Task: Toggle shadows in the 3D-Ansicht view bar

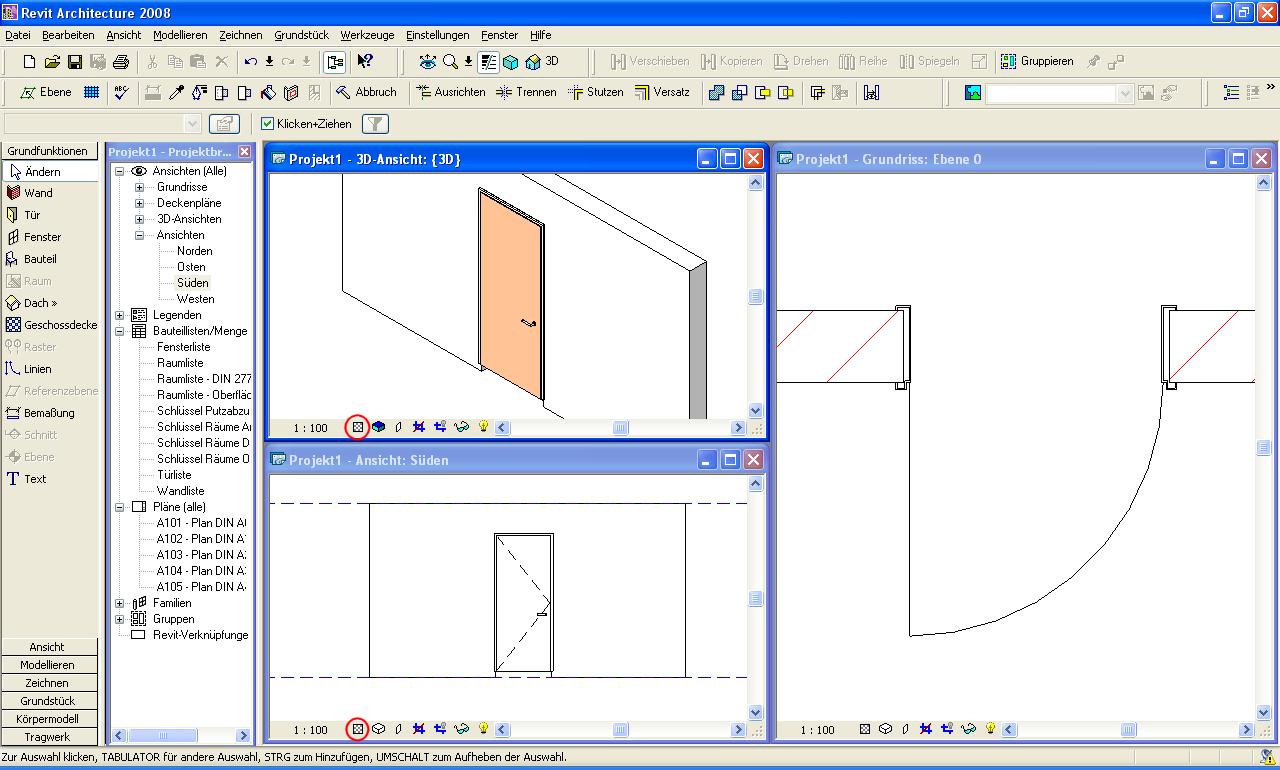Action: 400,427
